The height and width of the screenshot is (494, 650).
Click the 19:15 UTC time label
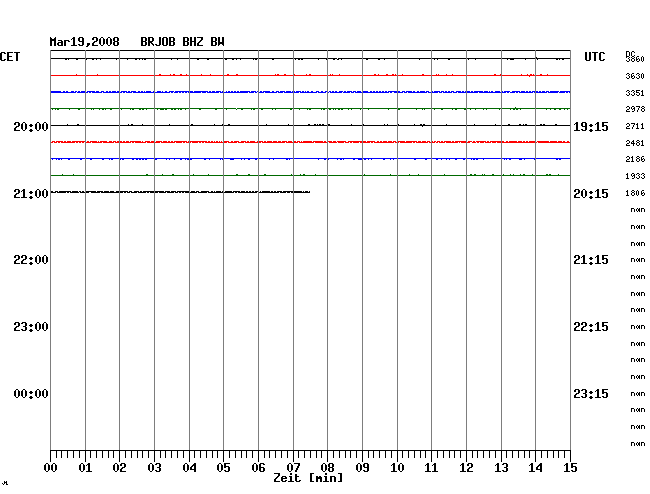click(x=591, y=127)
